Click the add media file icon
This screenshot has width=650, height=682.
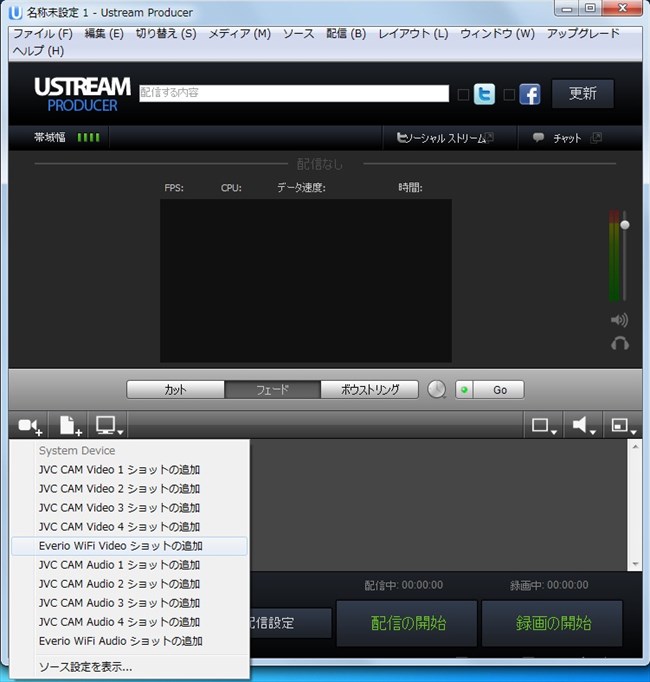(x=69, y=426)
